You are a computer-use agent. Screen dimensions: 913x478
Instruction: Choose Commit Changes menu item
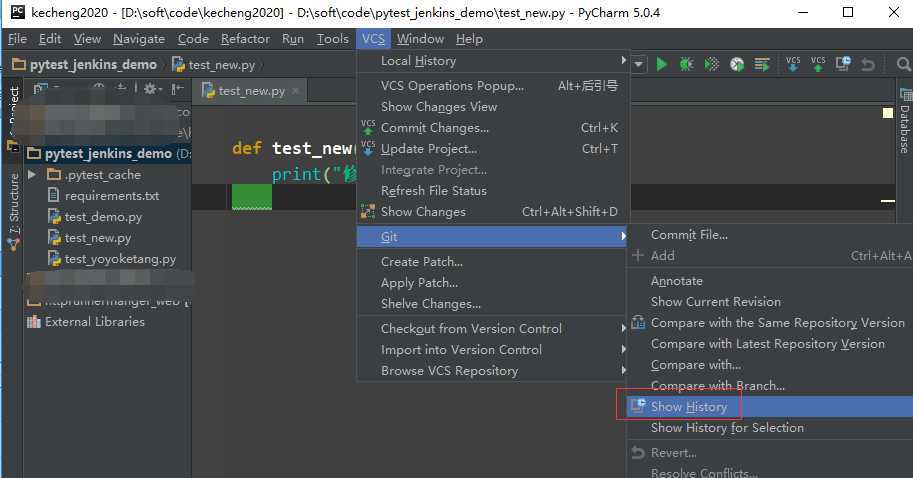[x=493, y=128]
